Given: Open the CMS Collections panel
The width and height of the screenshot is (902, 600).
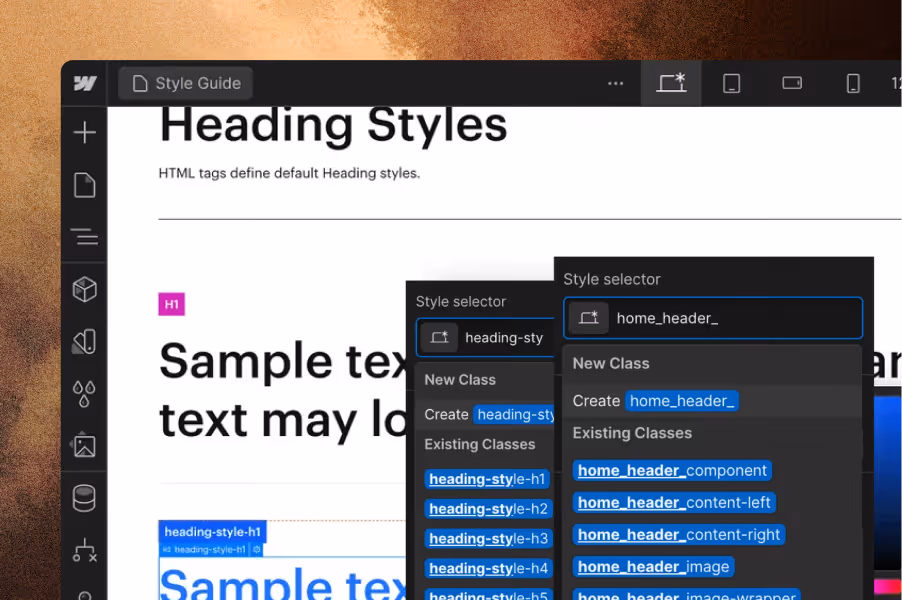Looking at the screenshot, I should click(x=85, y=497).
